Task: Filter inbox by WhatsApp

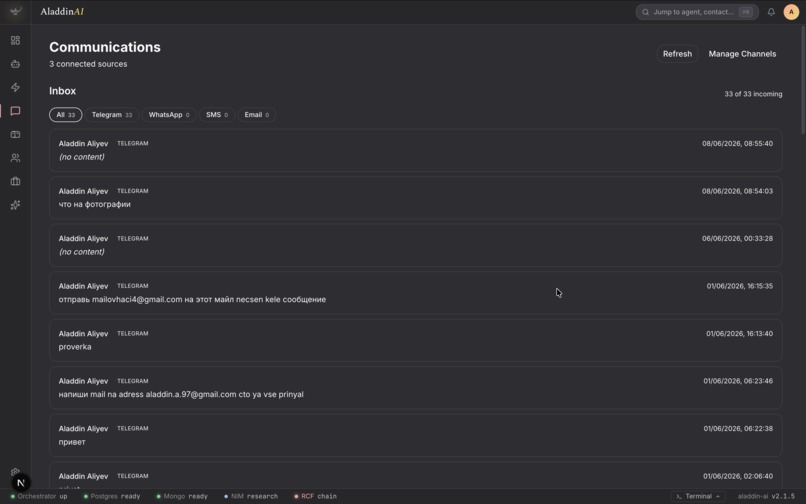Action: (x=169, y=115)
